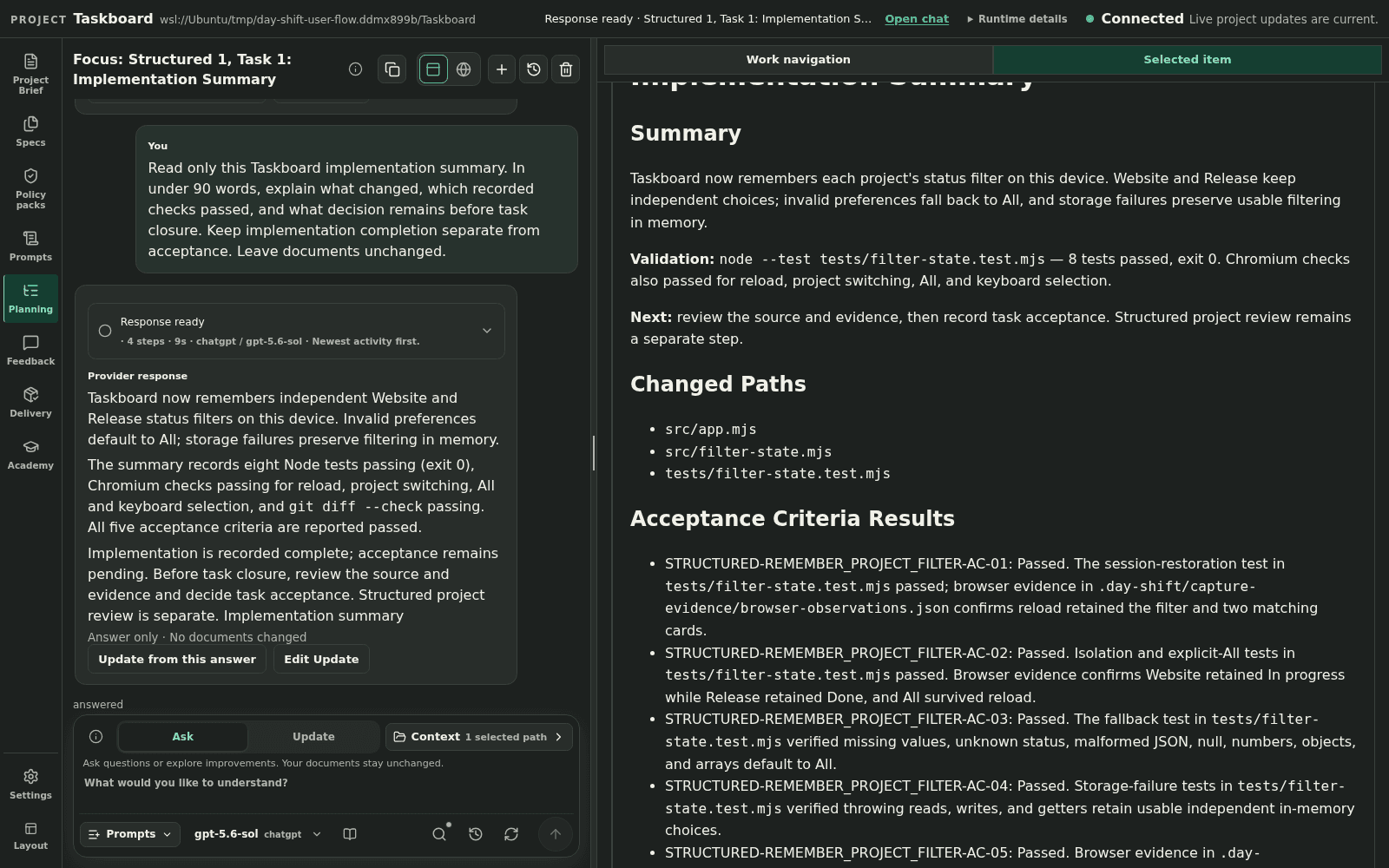Click the copy icon in focus header
Image resolution: width=1389 pixels, height=868 pixels.
click(392, 69)
